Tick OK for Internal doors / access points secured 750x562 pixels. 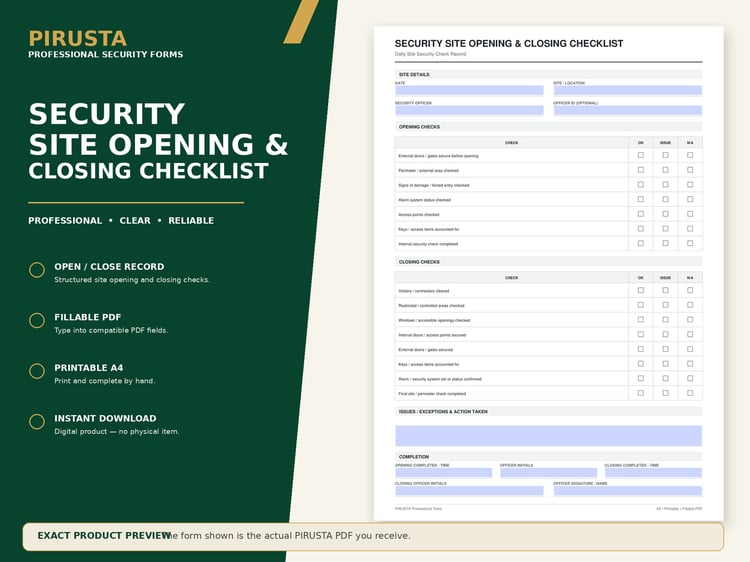pos(640,334)
